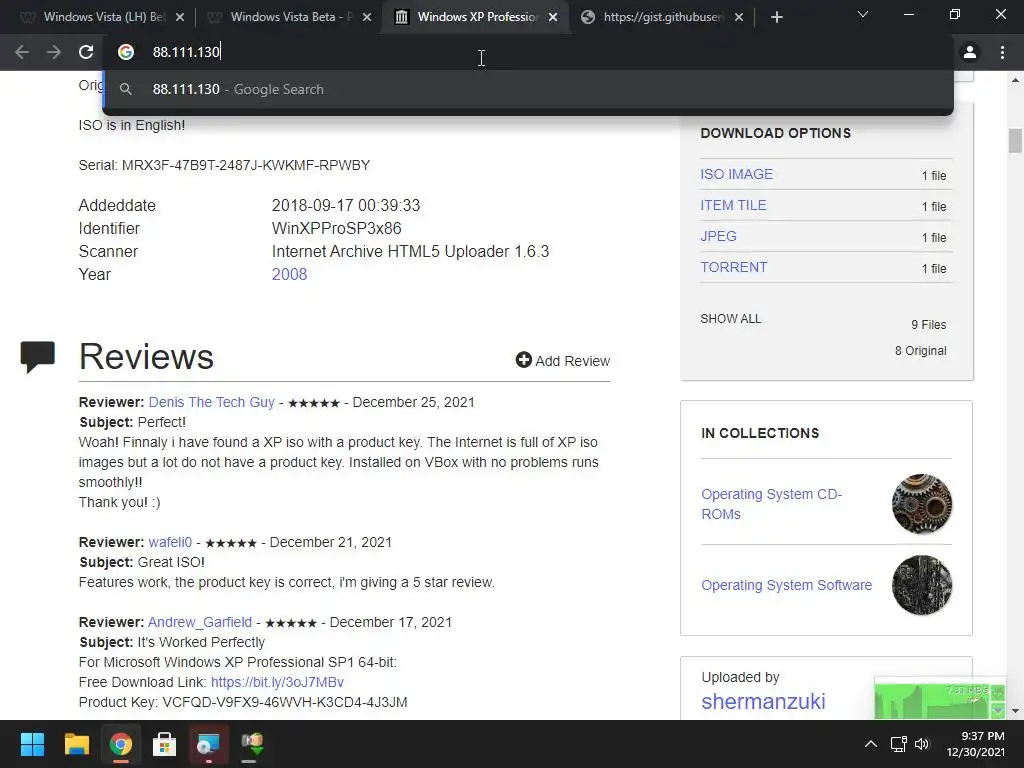1024x768 pixels.
Task: Close the Windows Vista Beta tab
Action: click(x=367, y=18)
